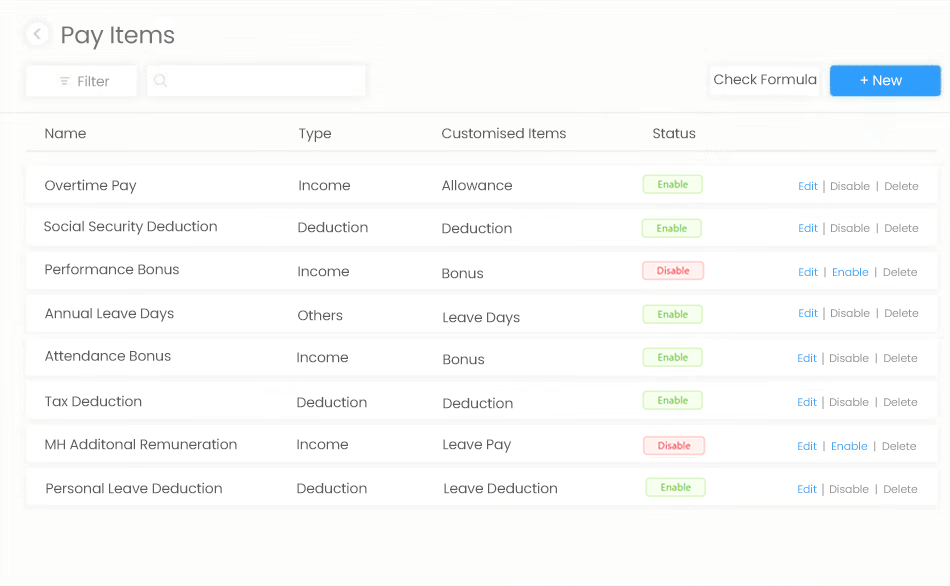Delete the Social Security Deduction item
Image resolution: width=950 pixels, height=586 pixels.
tap(901, 228)
